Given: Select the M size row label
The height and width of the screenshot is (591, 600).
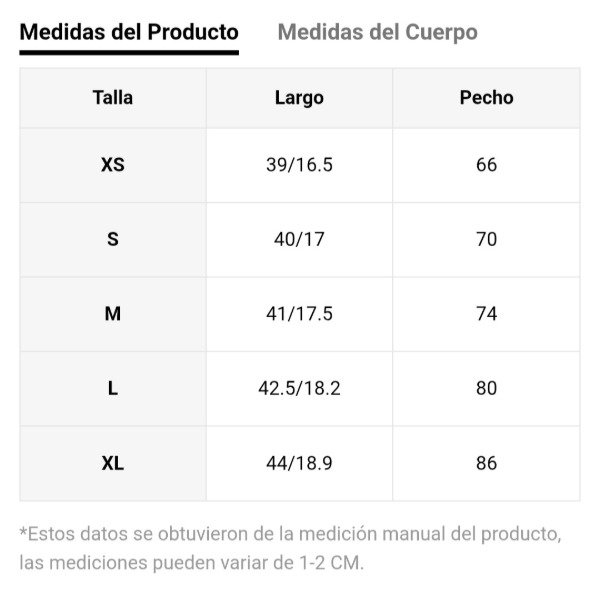Looking at the screenshot, I should pyautogui.click(x=113, y=314).
